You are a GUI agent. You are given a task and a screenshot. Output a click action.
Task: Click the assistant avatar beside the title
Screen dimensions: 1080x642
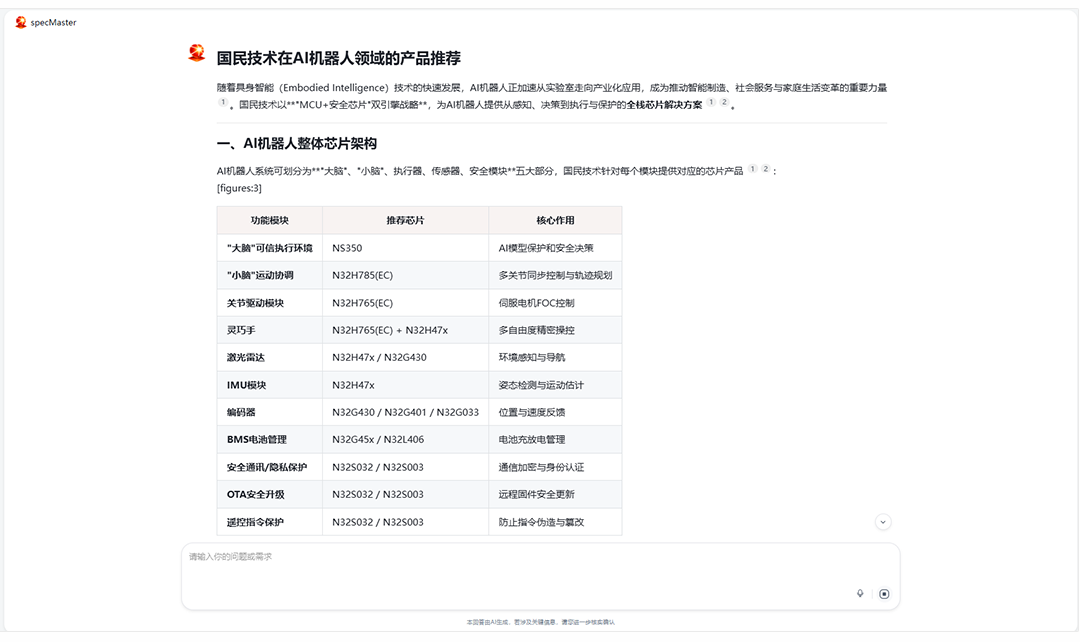click(x=197, y=54)
